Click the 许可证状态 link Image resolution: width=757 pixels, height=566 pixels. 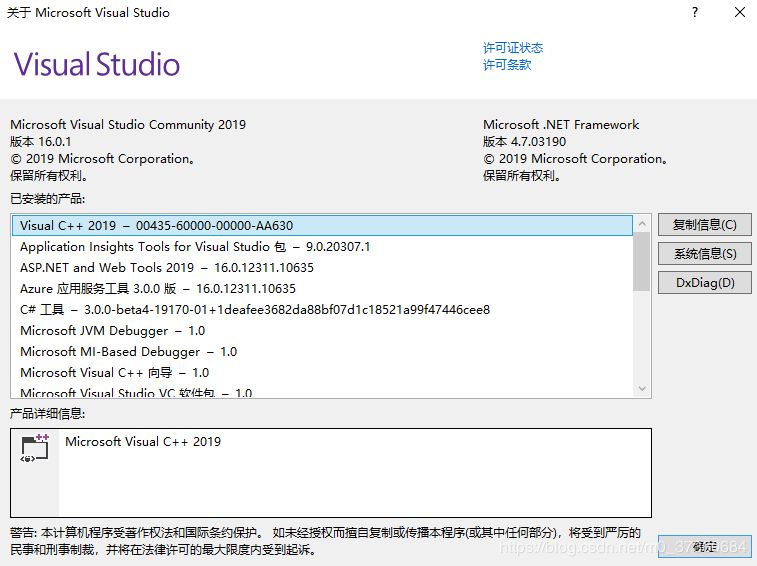click(513, 48)
